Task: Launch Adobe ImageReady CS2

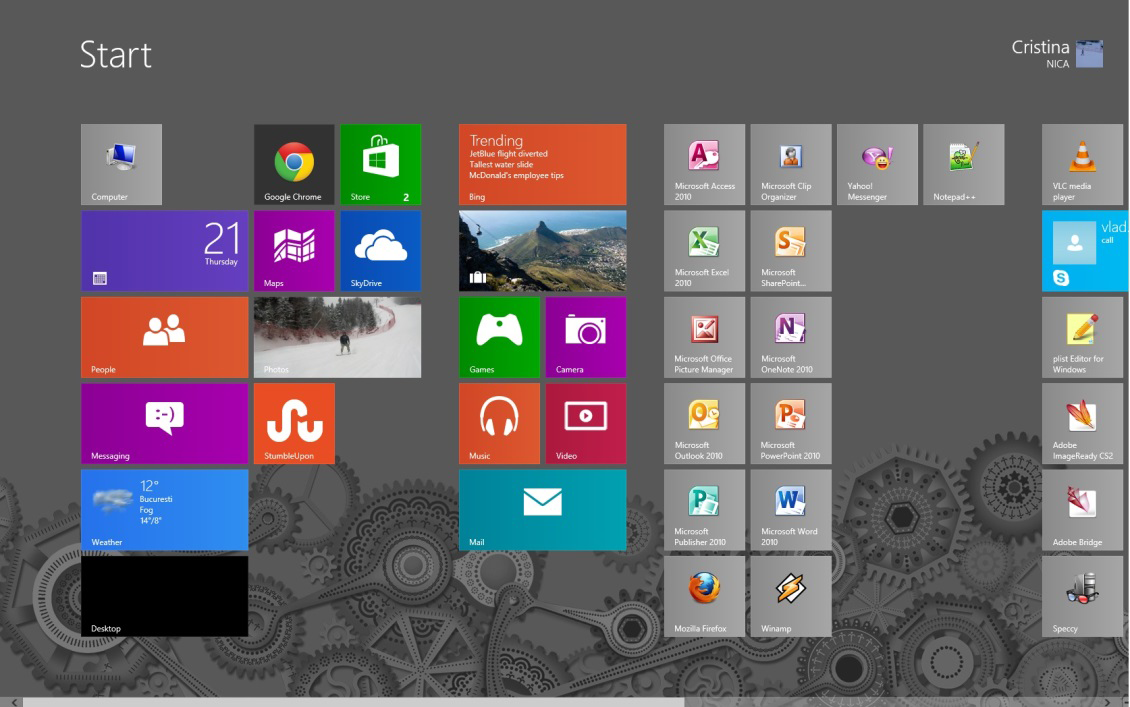Action: pyautogui.click(x=1082, y=424)
